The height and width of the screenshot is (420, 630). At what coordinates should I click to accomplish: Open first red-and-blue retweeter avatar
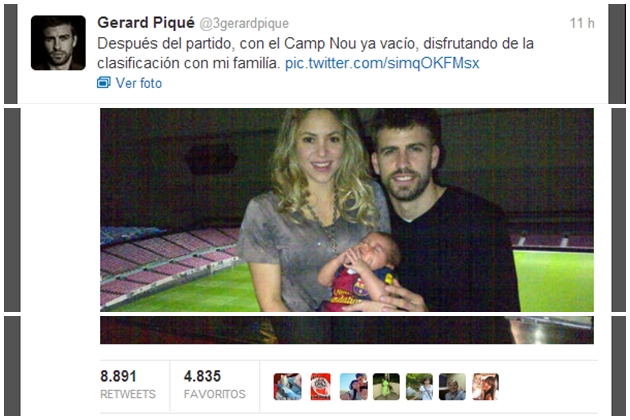point(288,387)
